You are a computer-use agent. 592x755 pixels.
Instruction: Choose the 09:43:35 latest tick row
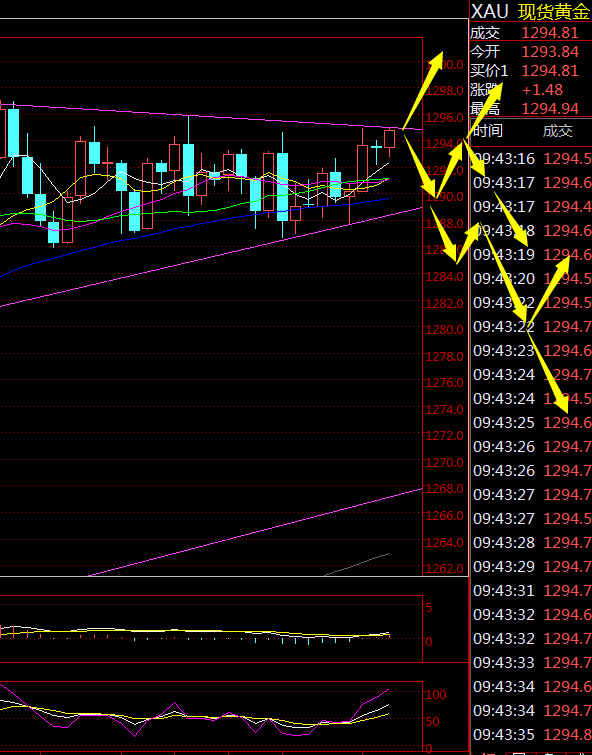coord(532,734)
